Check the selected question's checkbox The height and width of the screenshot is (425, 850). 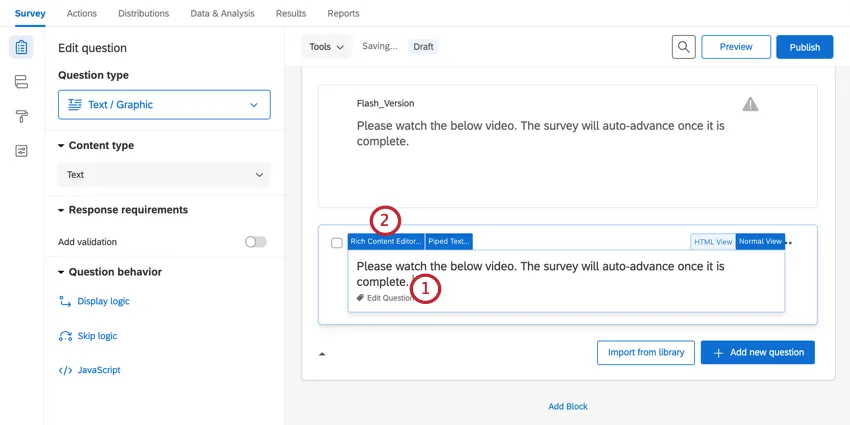pyautogui.click(x=337, y=243)
